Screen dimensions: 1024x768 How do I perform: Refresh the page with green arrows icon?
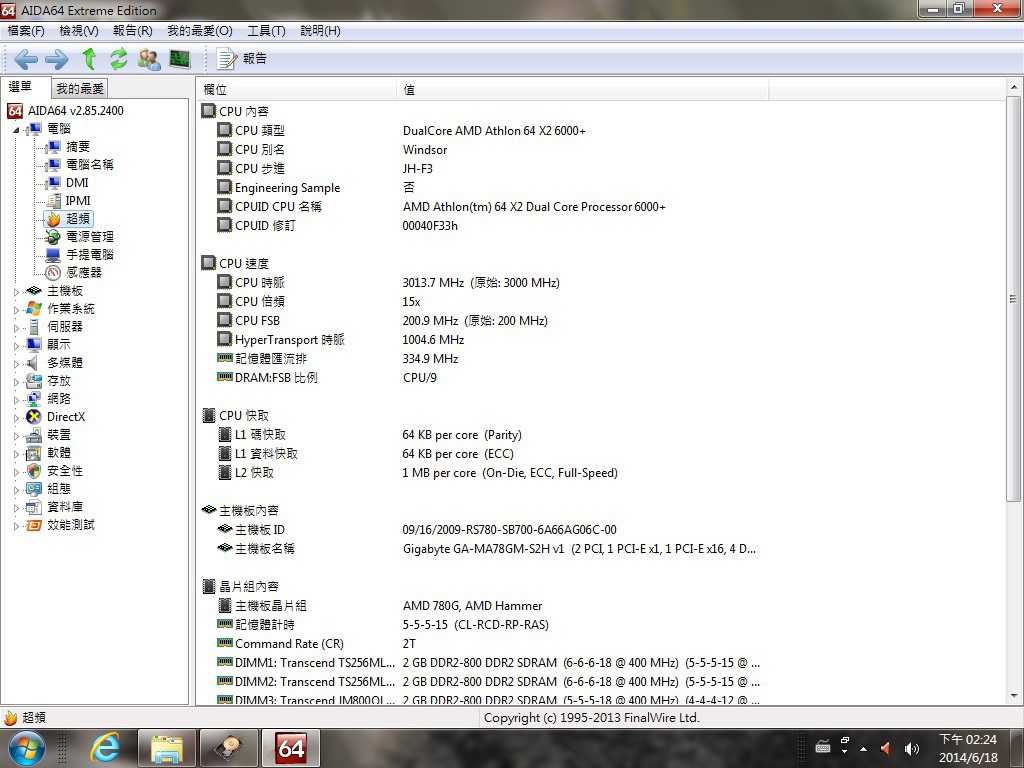click(118, 59)
